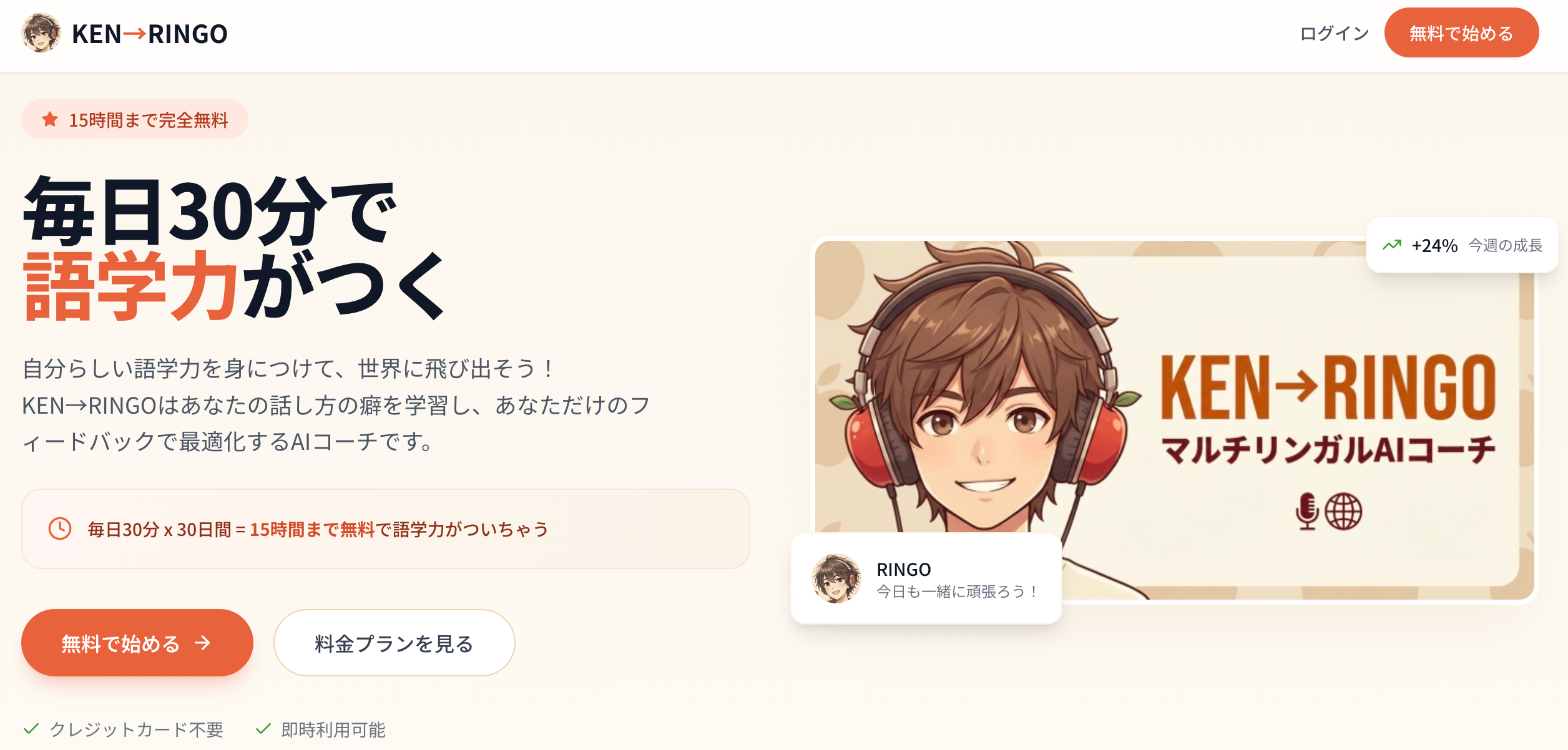The height and width of the screenshot is (750, 1568).
Task: Click the microphone icon on hero banner
Action: (x=1307, y=511)
